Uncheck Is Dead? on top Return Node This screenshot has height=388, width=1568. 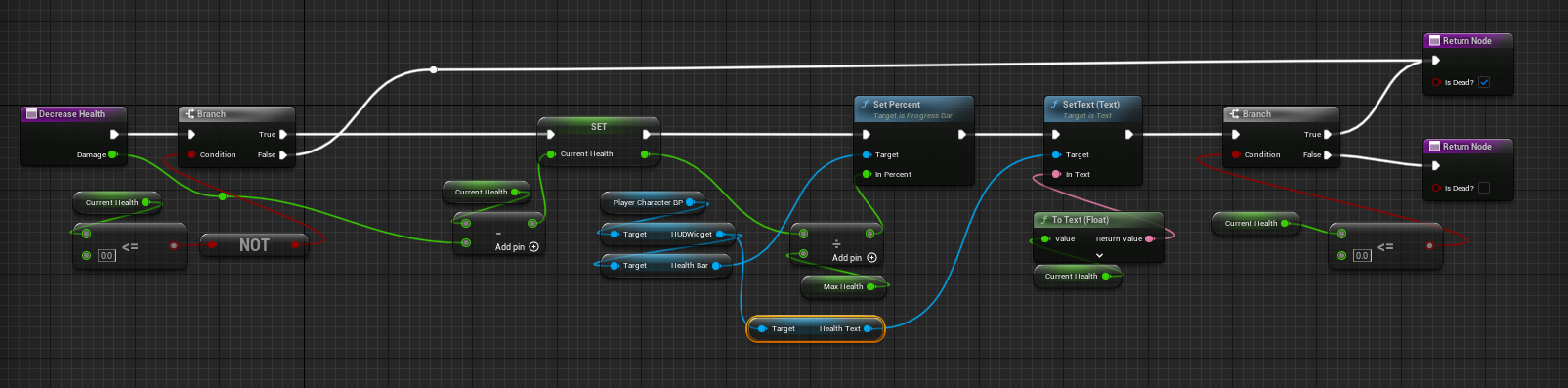[x=1484, y=82]
